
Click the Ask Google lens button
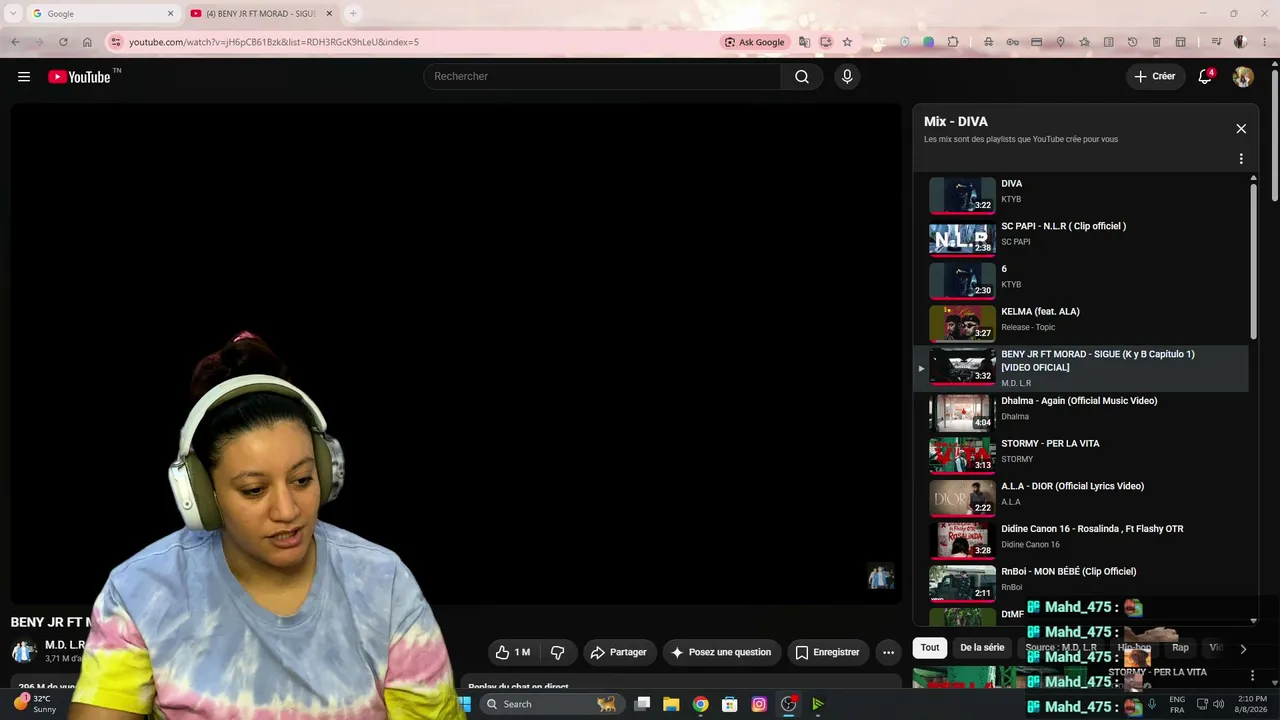click(x=755, y=42)
